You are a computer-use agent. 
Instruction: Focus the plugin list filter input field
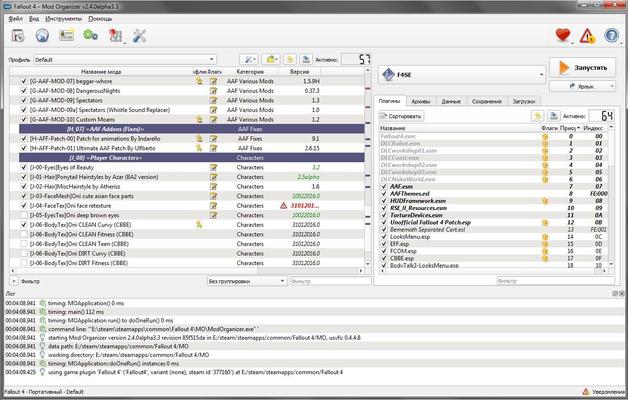(556, 281)
